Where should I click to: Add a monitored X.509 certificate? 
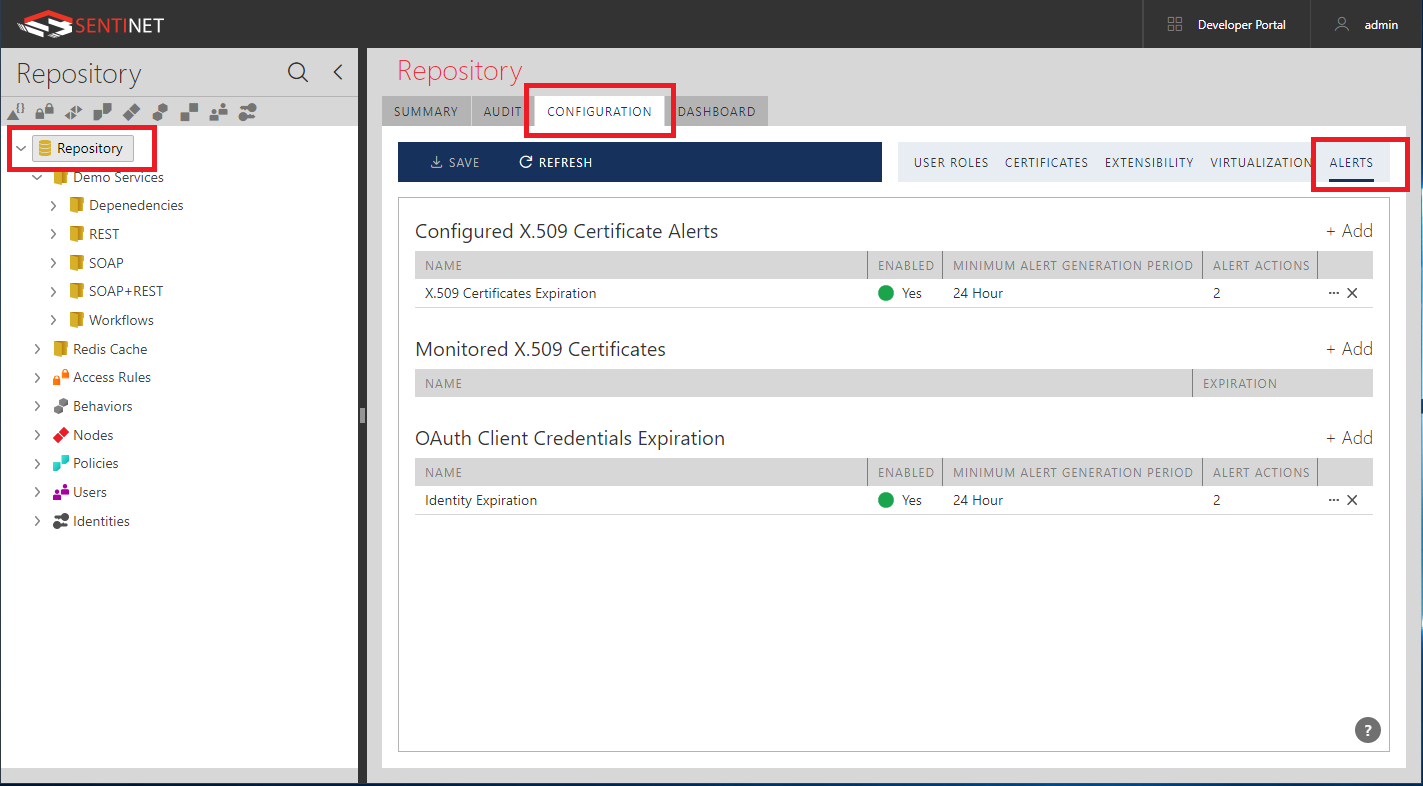click(1349, 349)
